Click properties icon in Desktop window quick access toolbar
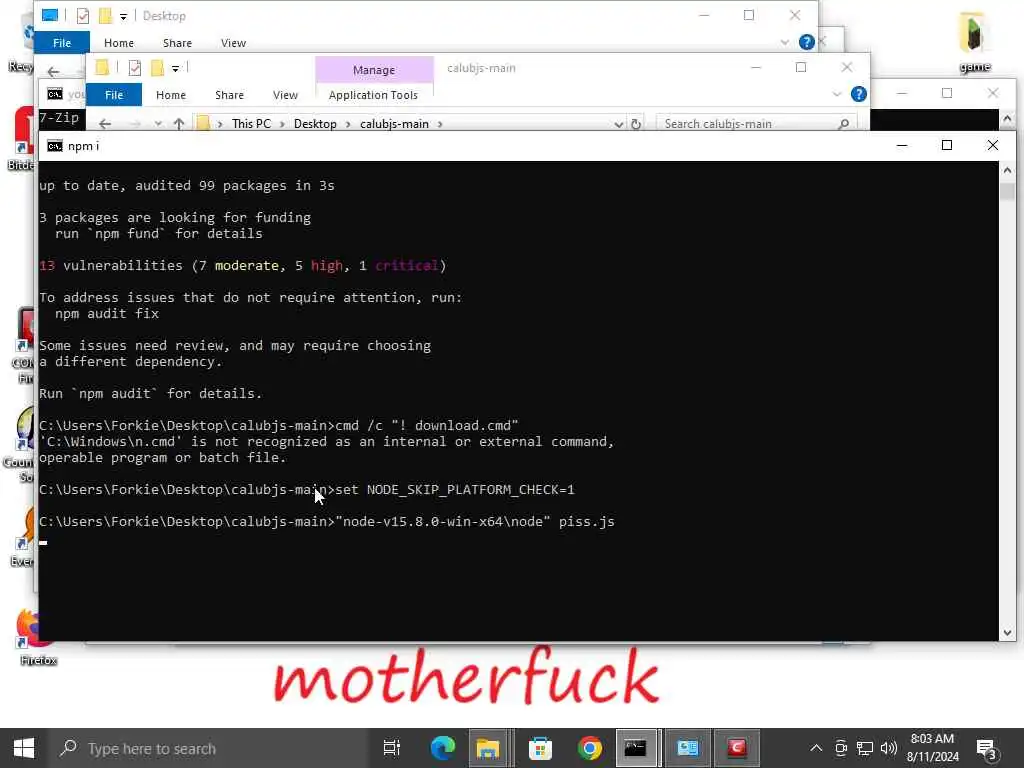1024x768 pixels. pyautogui.click(x=82, y=16)
